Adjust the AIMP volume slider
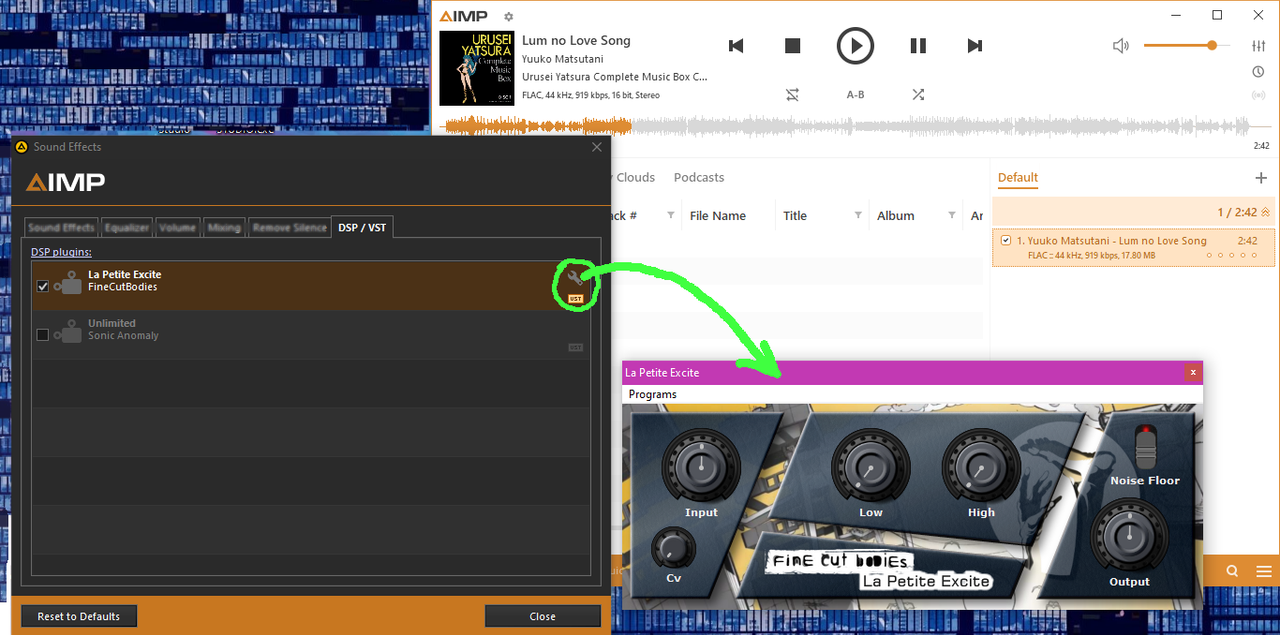 [1187, 46]
